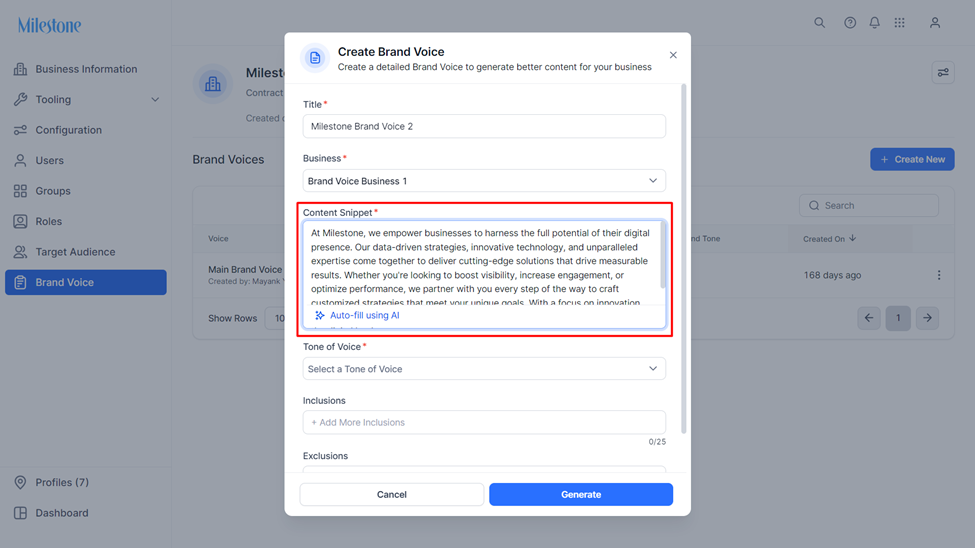Open the user account icon
Image resolution: width=975 pixels, height=548 pixels.
[x=935, y=23]
